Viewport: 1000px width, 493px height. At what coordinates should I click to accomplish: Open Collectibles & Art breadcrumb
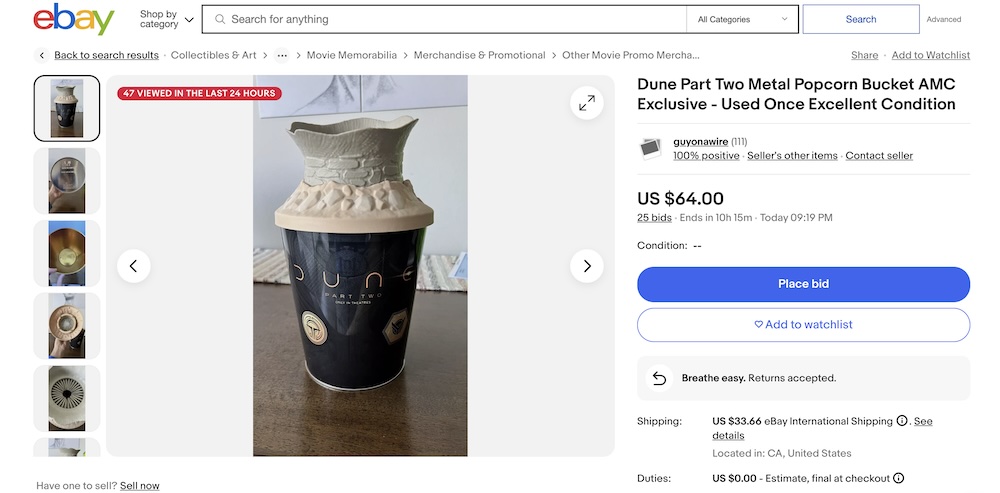point(213,56)
